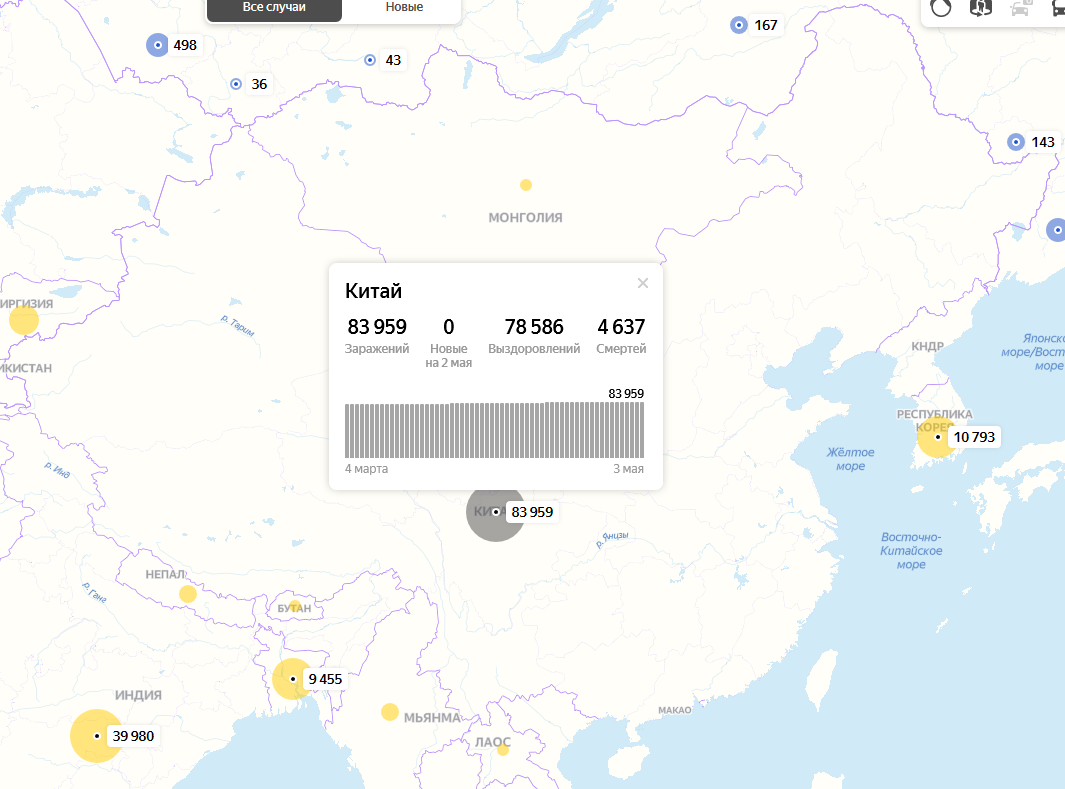1065x789 pixels.
Task: Click the "3 мая" chart end date
Action: tap(628, 469)
